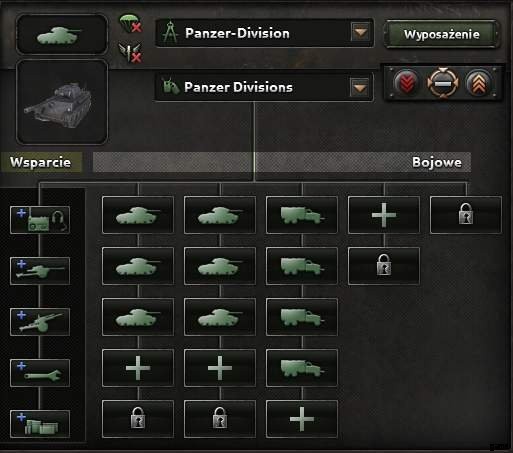Set lower equipment priority with red arrows

tap(406, 83)
